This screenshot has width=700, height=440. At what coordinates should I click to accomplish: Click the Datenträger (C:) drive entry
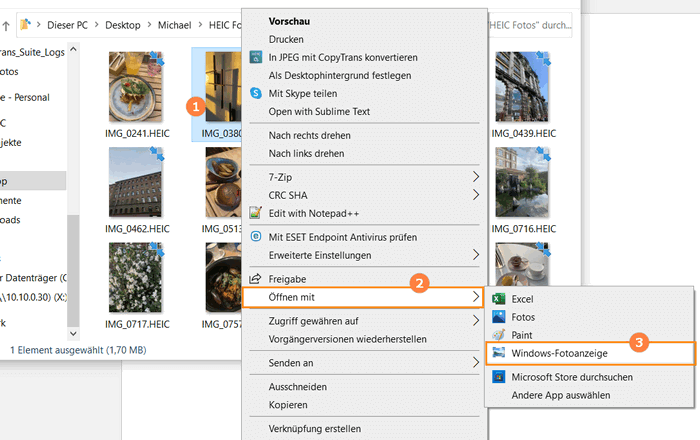[33, 278]
